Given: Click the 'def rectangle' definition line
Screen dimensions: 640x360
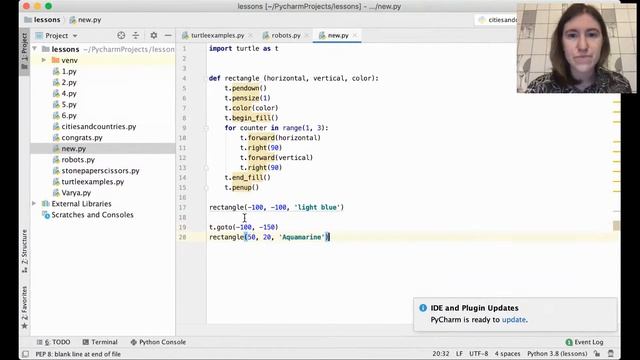Looking at the screenshot, I should point(293,78).
